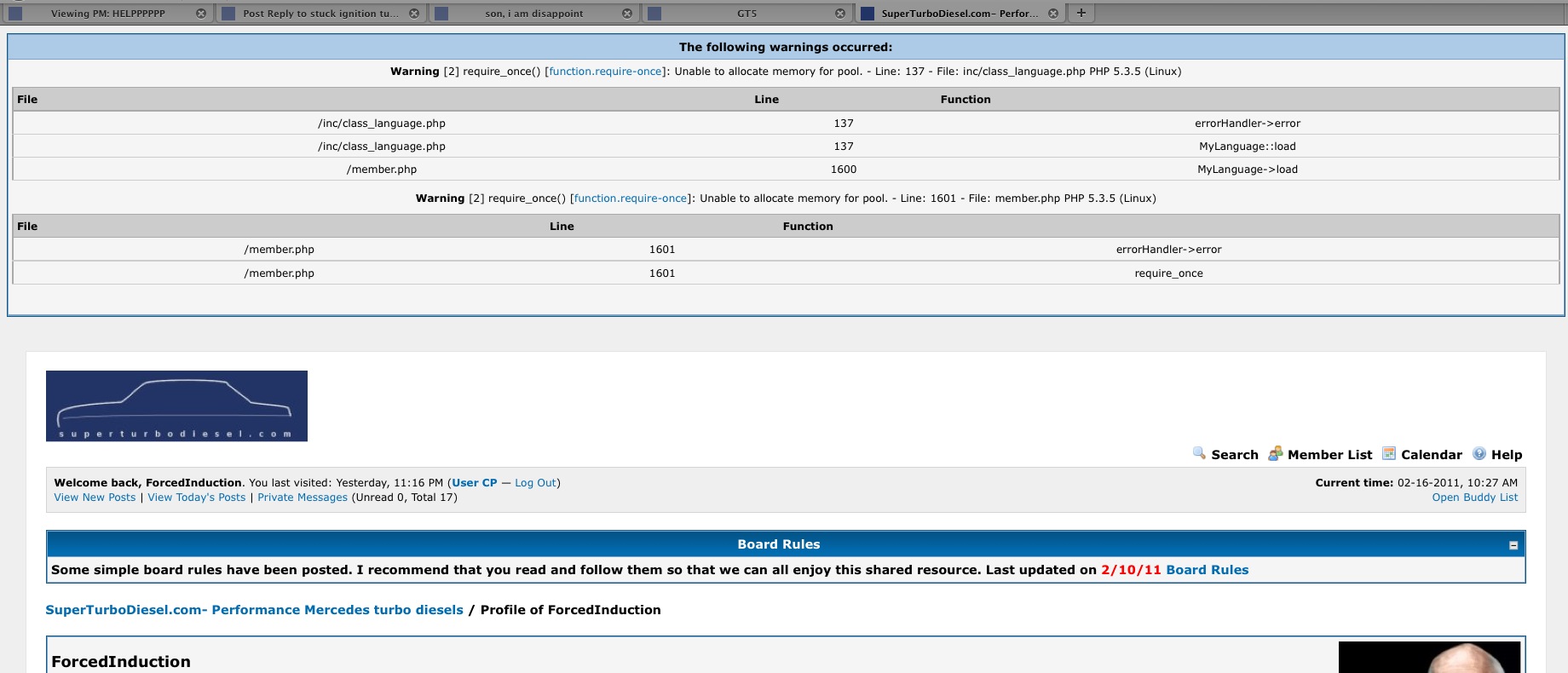Close the 'Post Reply to stuck ignition' tab
This screenshot has height=673, width=1568.
pos(414,14)
